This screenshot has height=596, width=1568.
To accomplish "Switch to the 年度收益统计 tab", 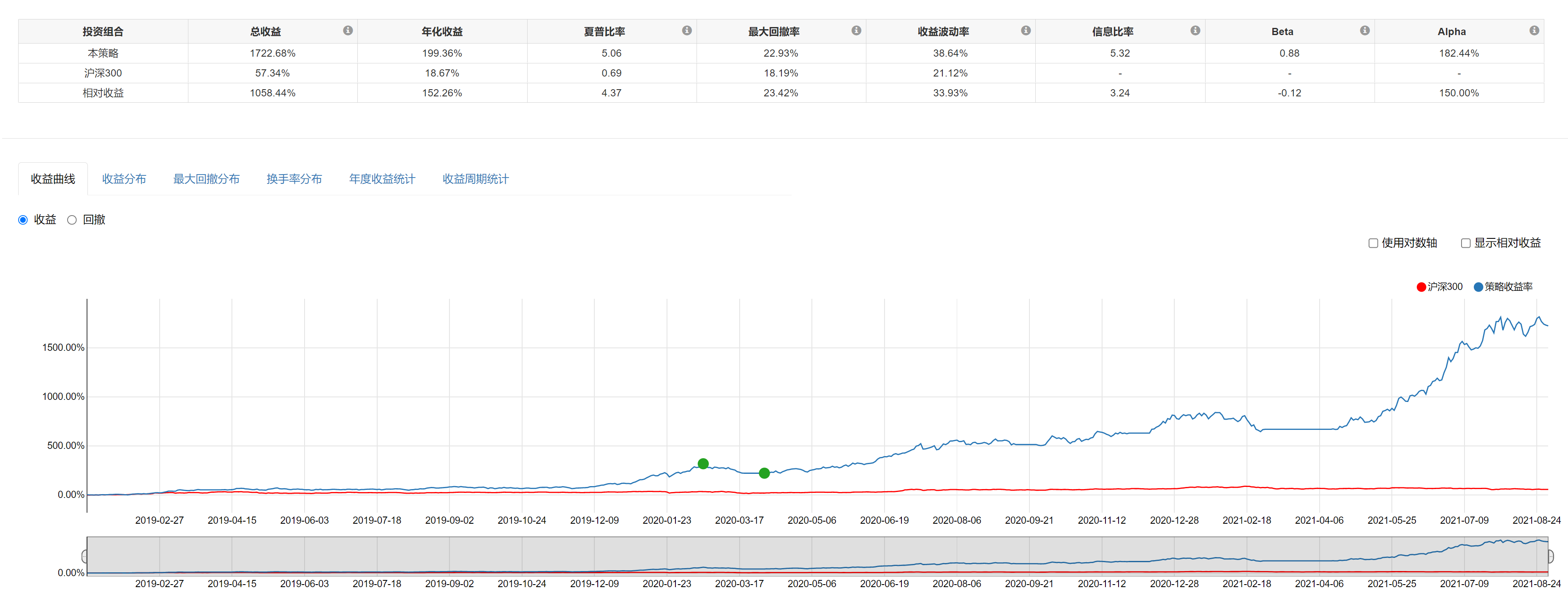I will 382,178.
